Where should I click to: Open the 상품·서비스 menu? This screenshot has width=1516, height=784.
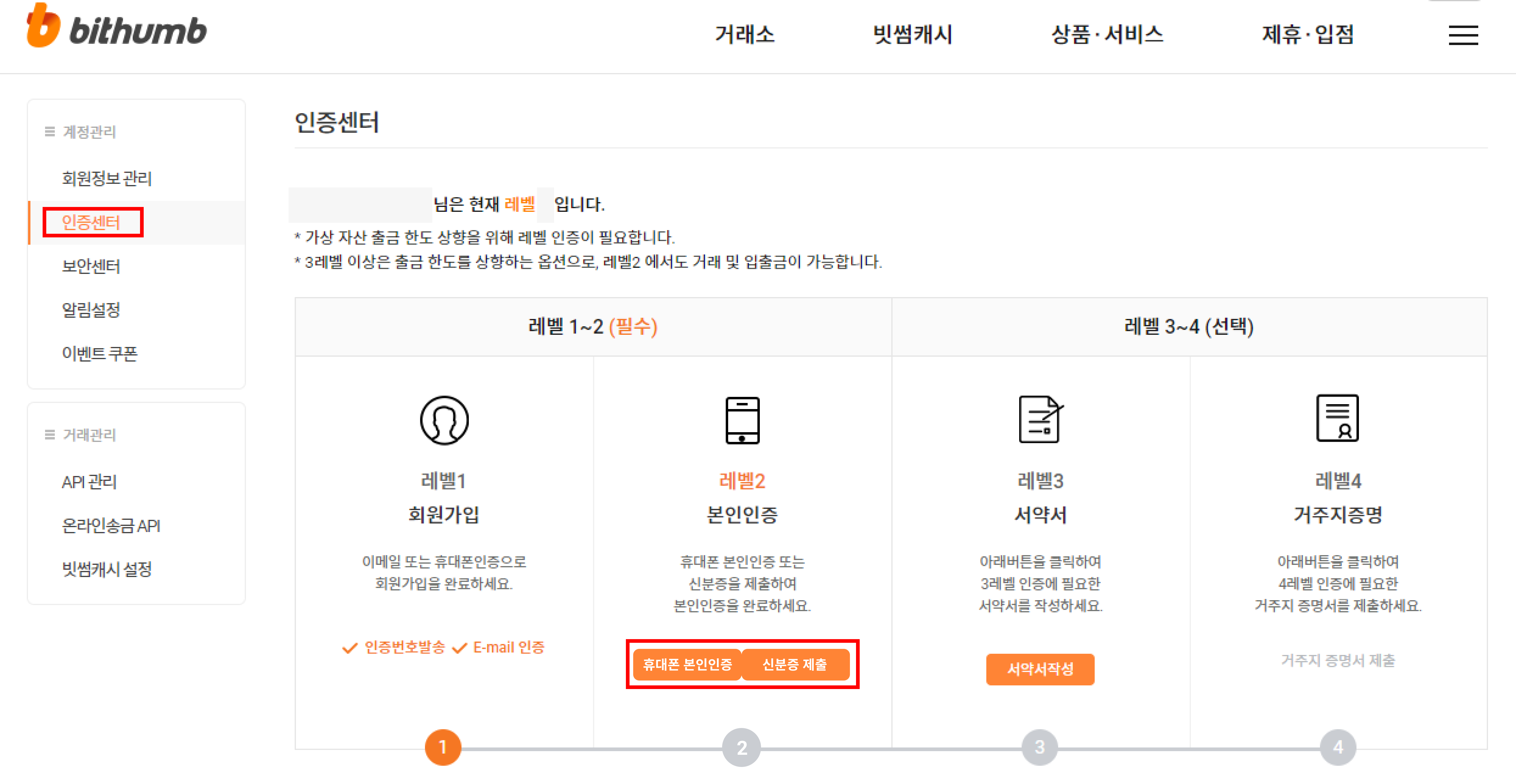(x=1106, y=34)
